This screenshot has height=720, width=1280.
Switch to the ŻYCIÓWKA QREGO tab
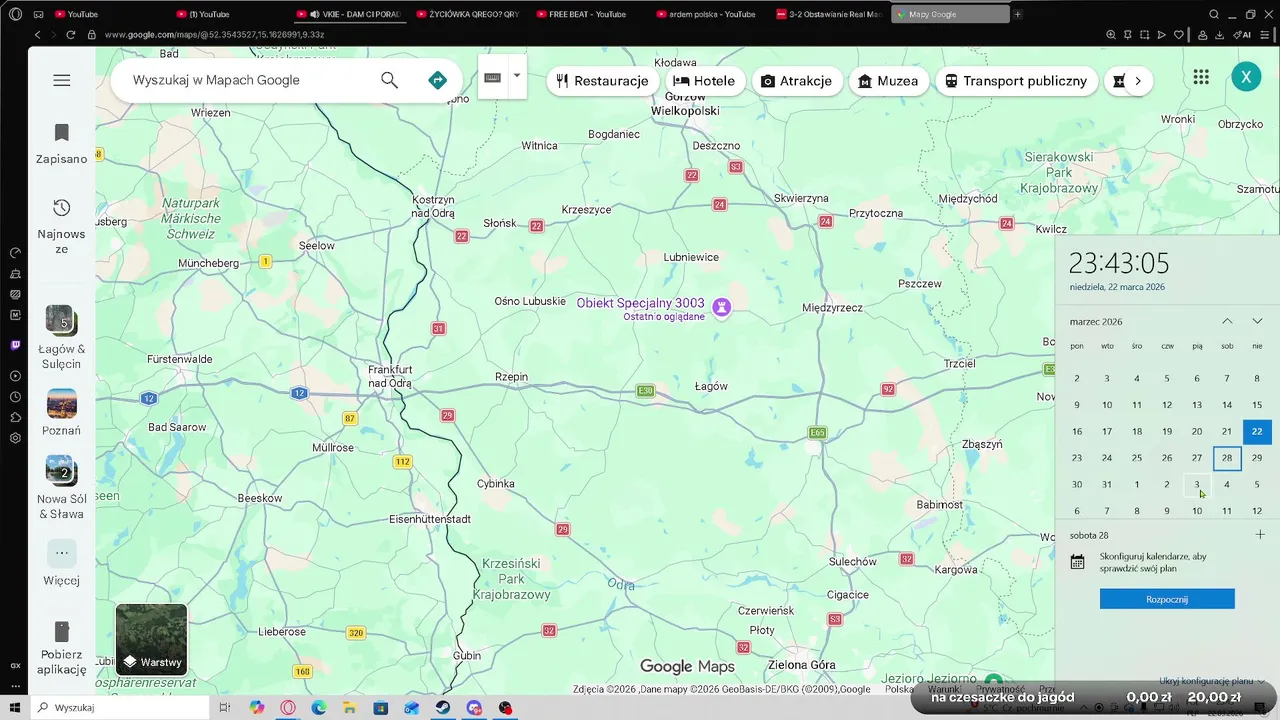tap(470, 14)
